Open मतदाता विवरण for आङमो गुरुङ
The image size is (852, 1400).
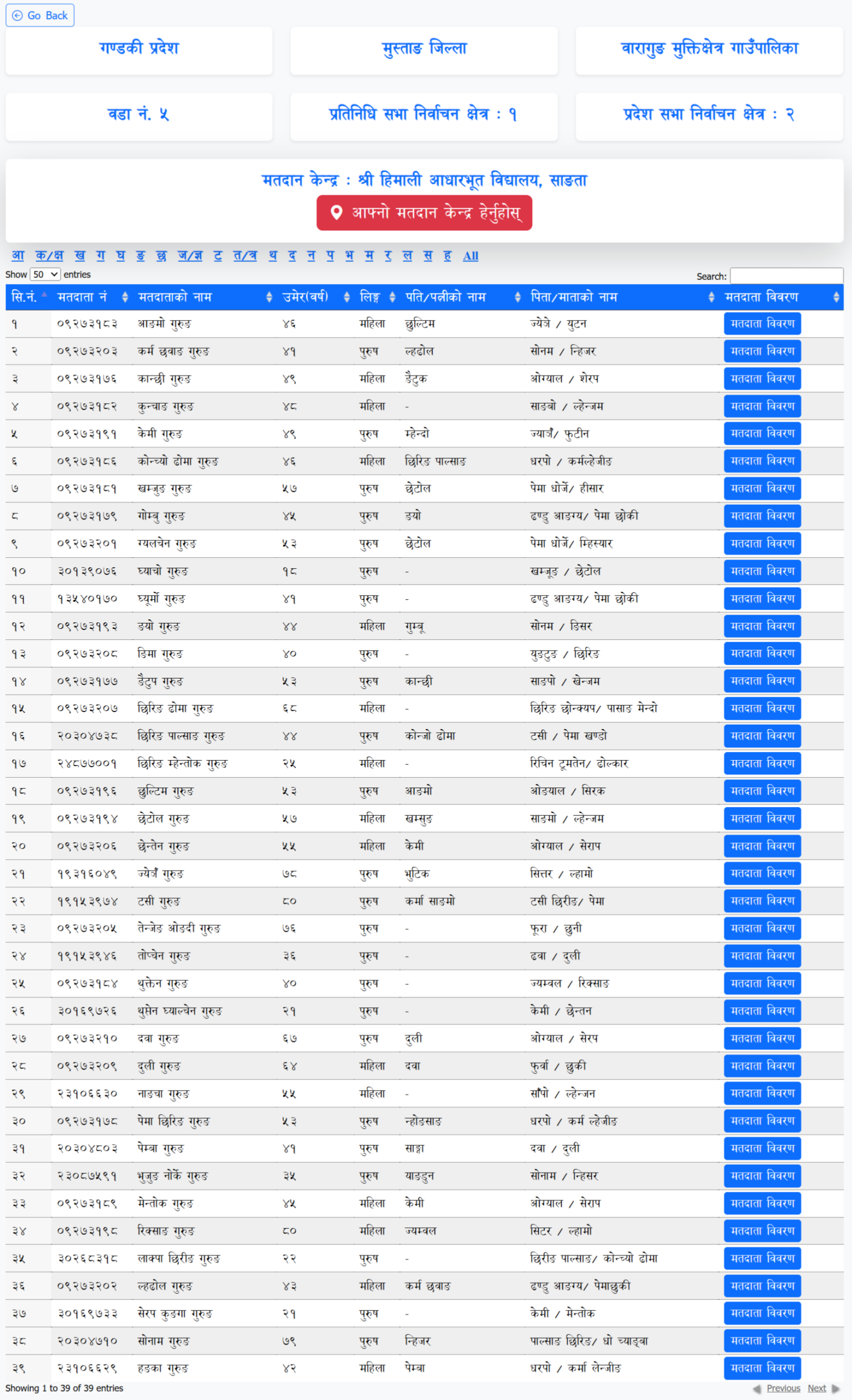pyautogui.click(x=762, y=323)
